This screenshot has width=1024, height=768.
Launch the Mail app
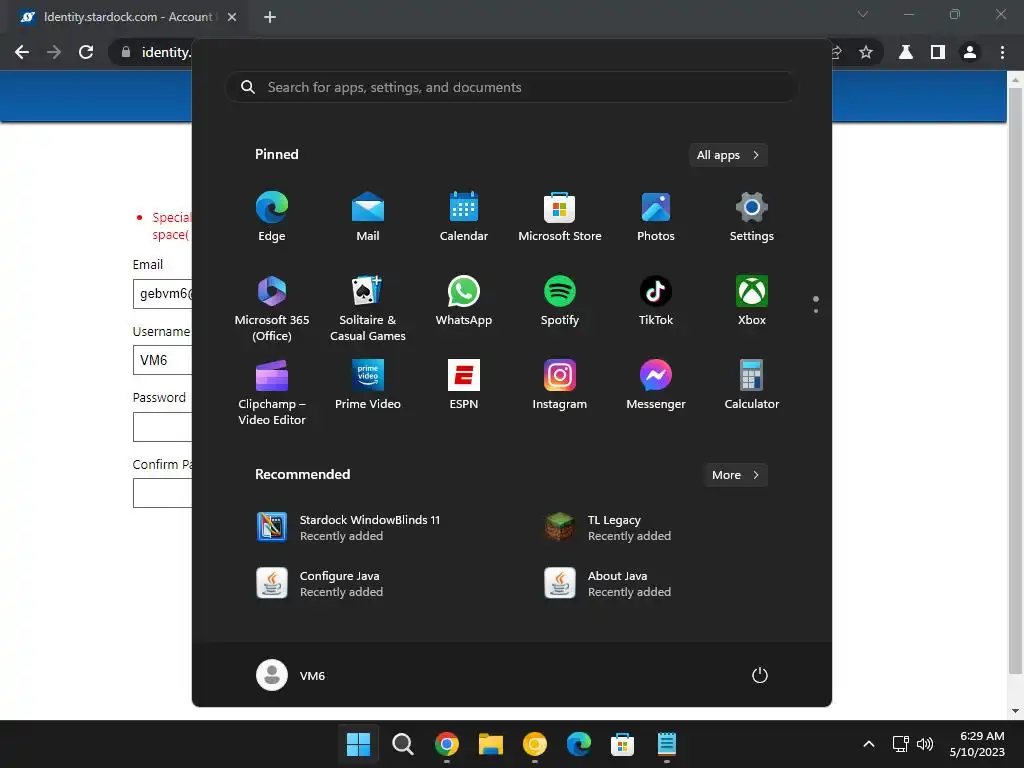coord(368,217)
